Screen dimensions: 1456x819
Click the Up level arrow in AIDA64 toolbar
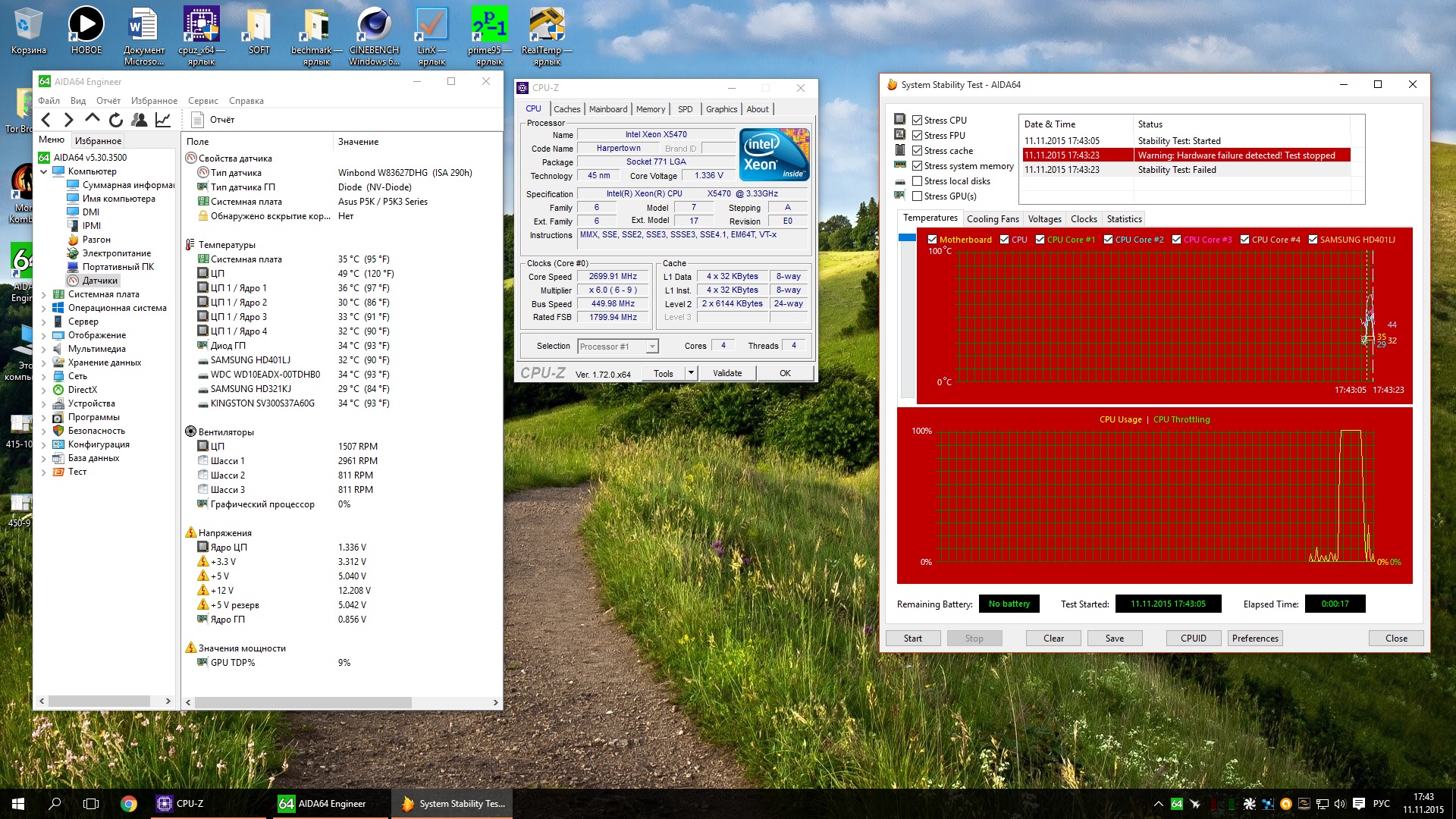point(93,119)
